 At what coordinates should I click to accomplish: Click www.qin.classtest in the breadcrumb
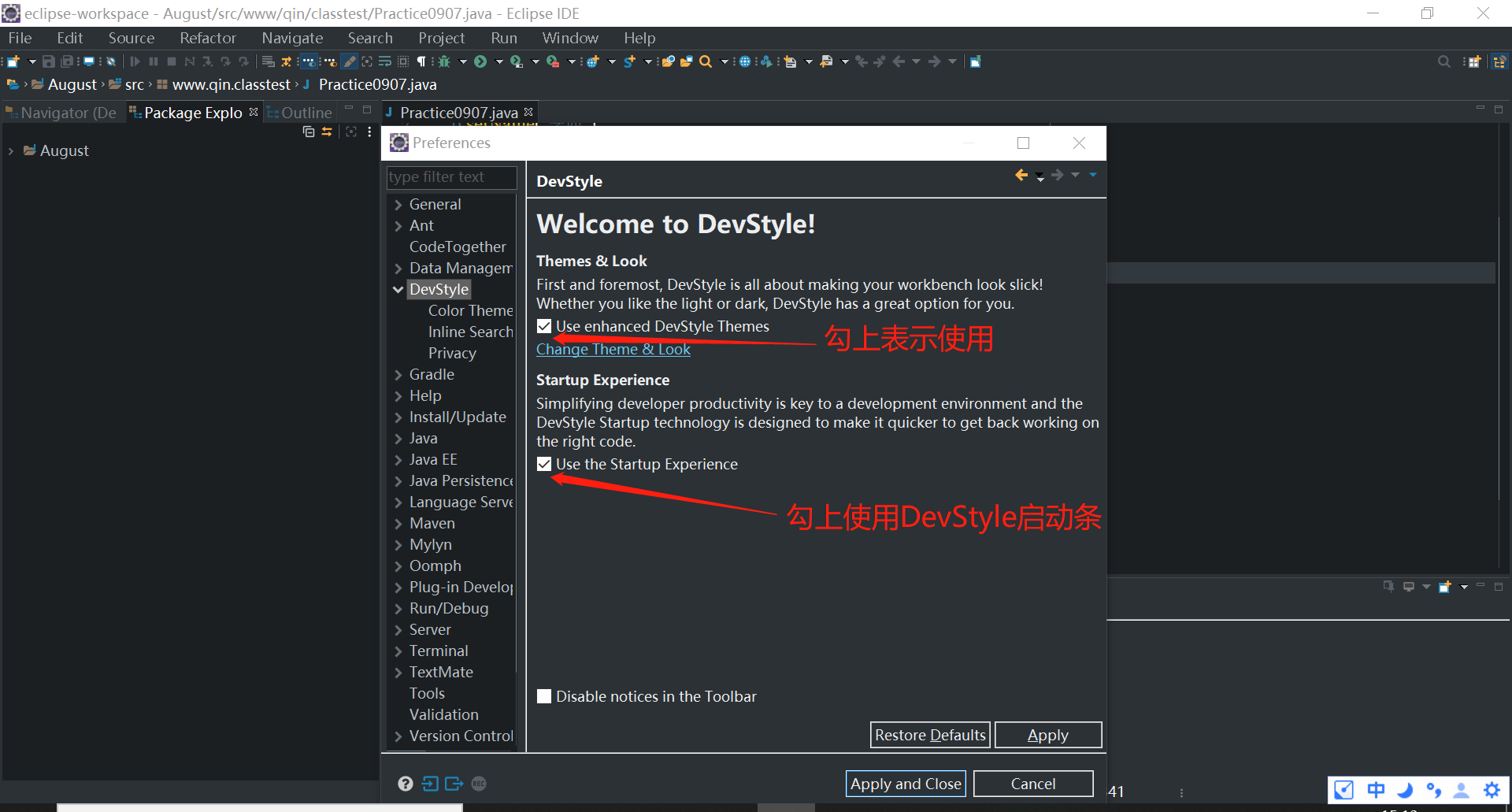[232, 84]
